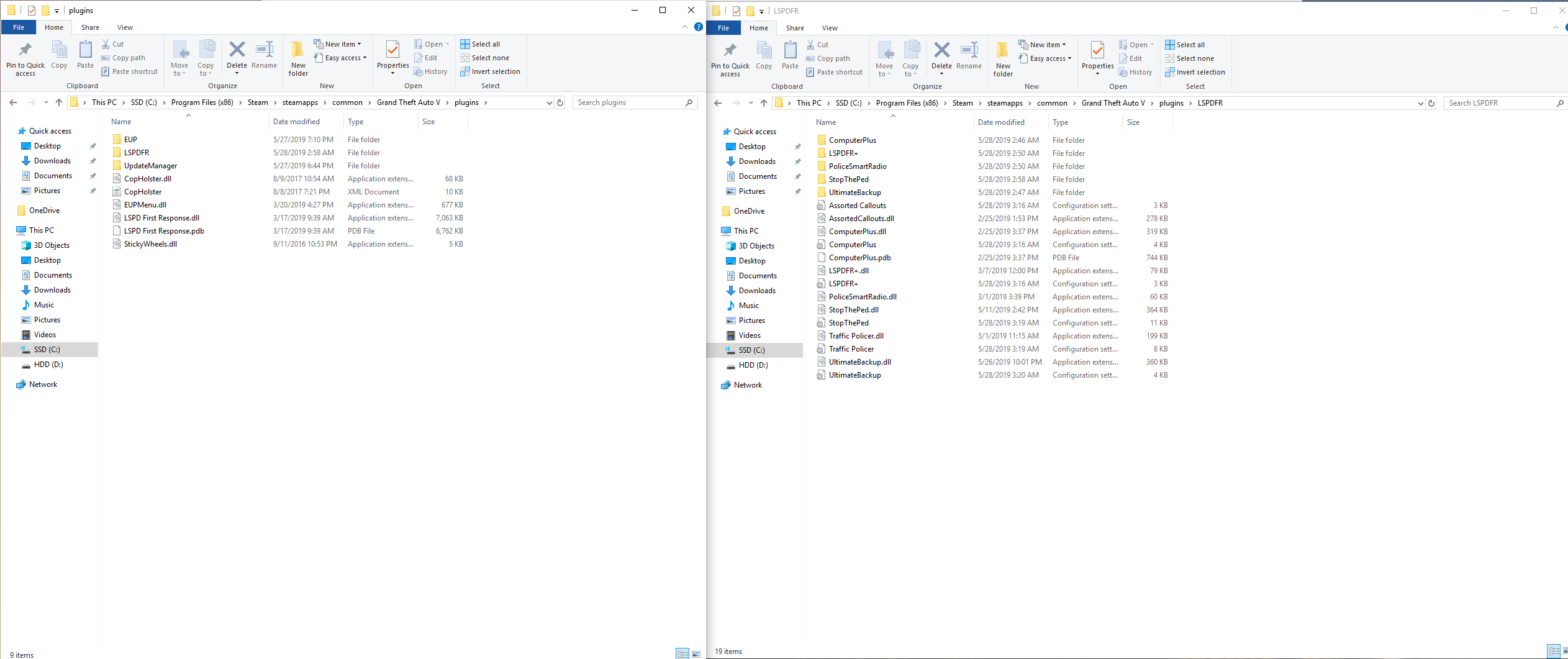Open Music in plugins window sidebar
The width and height of the screenshot is (1568, 659).
(43, 305)
